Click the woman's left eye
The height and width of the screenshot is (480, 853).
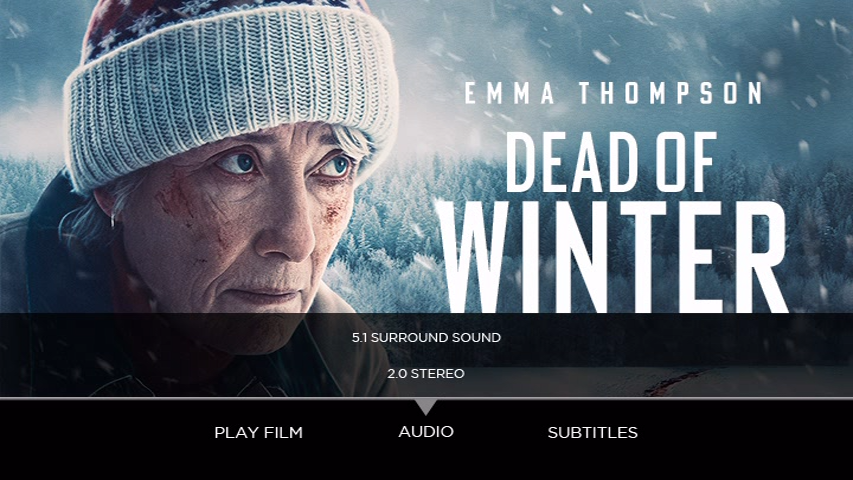click(x=333, y=166)
